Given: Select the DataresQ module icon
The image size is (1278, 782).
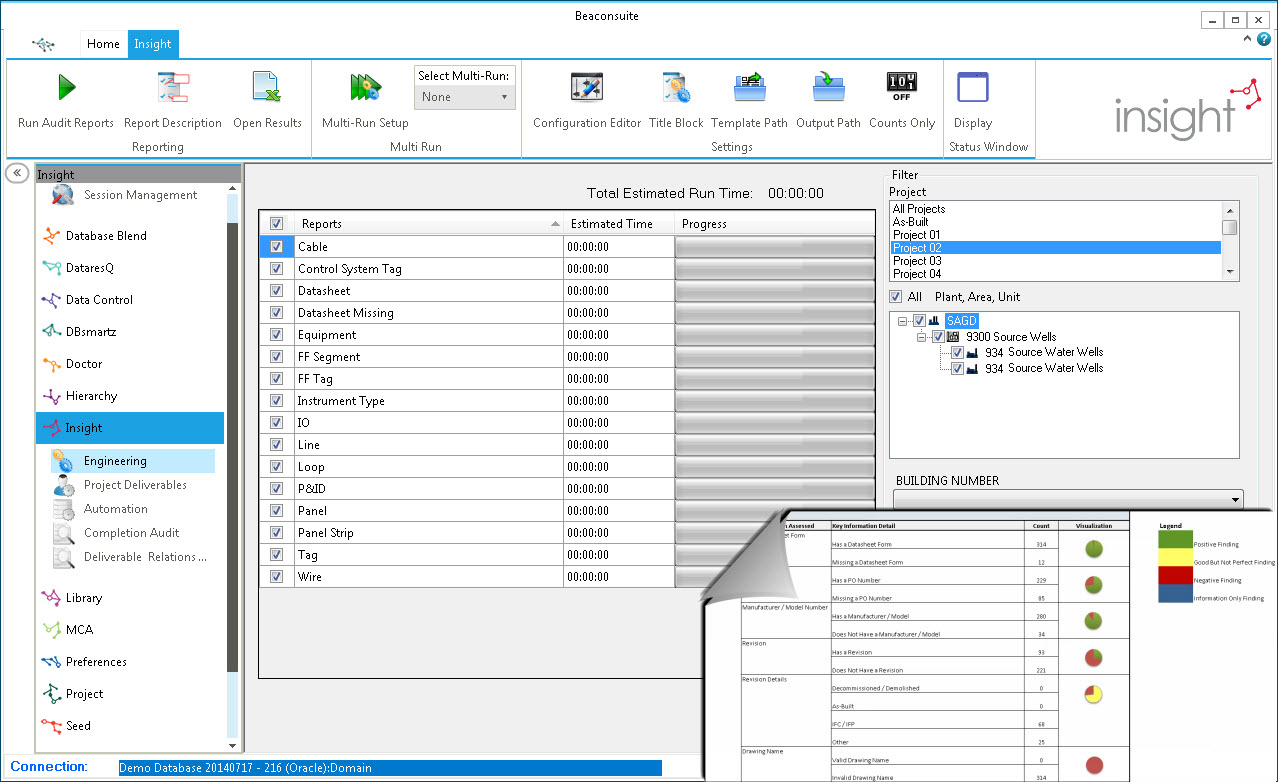Looking at the screenshot, I should tap(51, 268).
